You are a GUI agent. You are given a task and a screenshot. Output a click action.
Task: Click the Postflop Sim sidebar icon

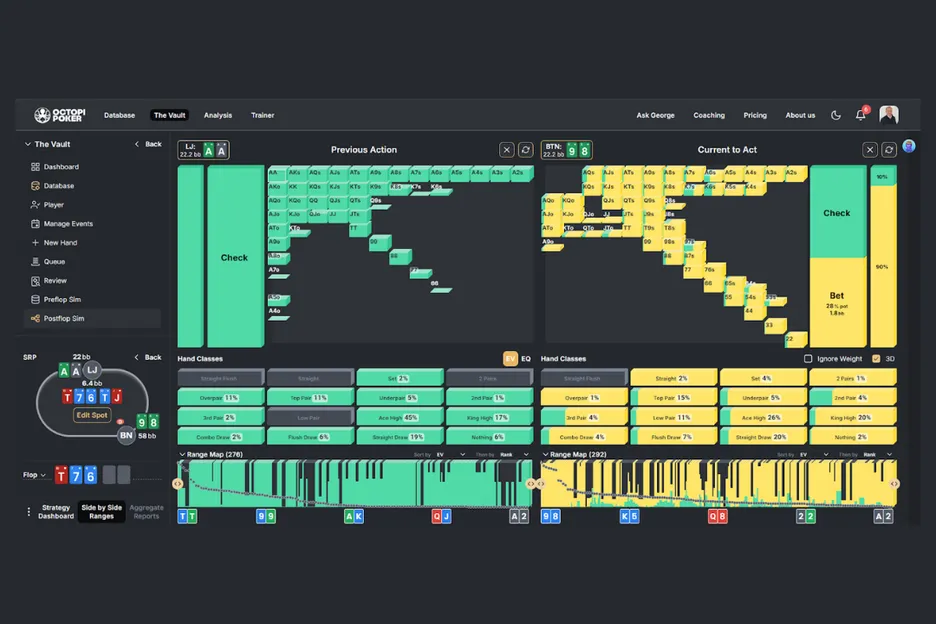tap(35, 319)
